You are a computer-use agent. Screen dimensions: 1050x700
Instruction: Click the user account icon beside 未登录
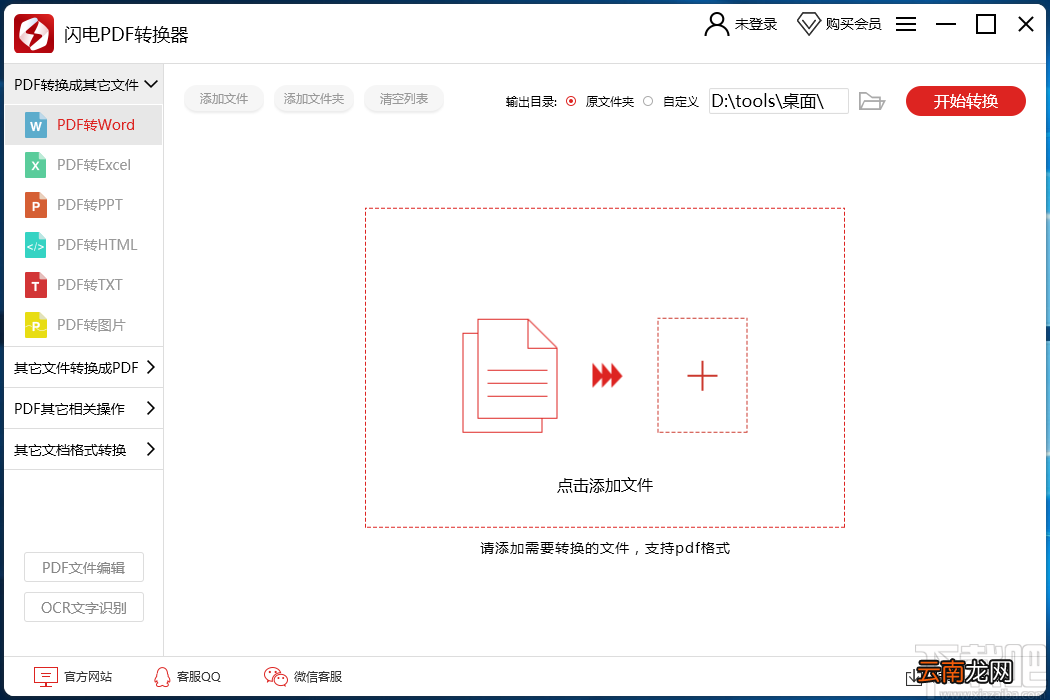(x=717, y=24)
